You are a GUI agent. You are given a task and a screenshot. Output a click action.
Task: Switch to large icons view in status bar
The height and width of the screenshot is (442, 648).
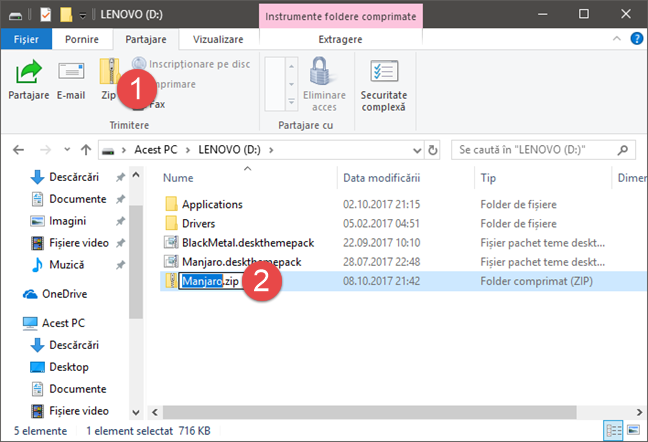pyautogui.click(x=633, y=430)
